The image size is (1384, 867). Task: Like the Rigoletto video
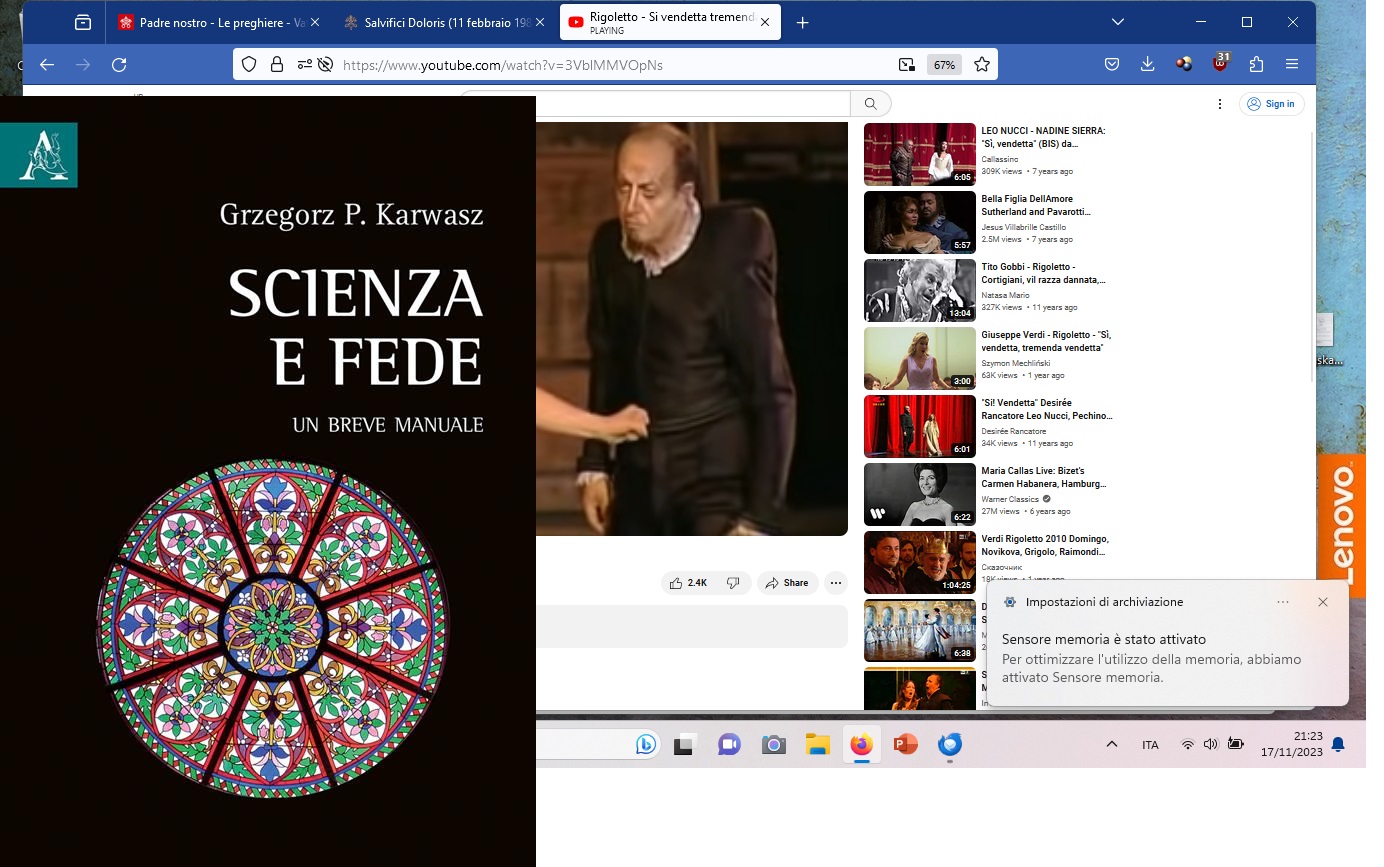(688, 583)
